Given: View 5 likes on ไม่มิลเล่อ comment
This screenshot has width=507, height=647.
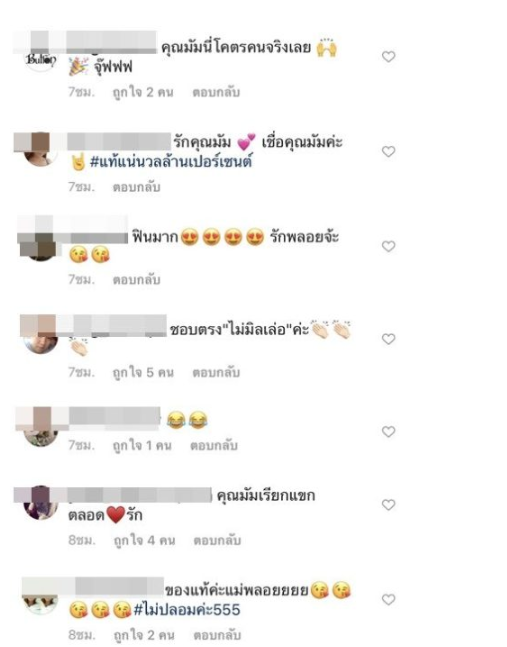Looking at the screenshot, I should coord(143,373).
